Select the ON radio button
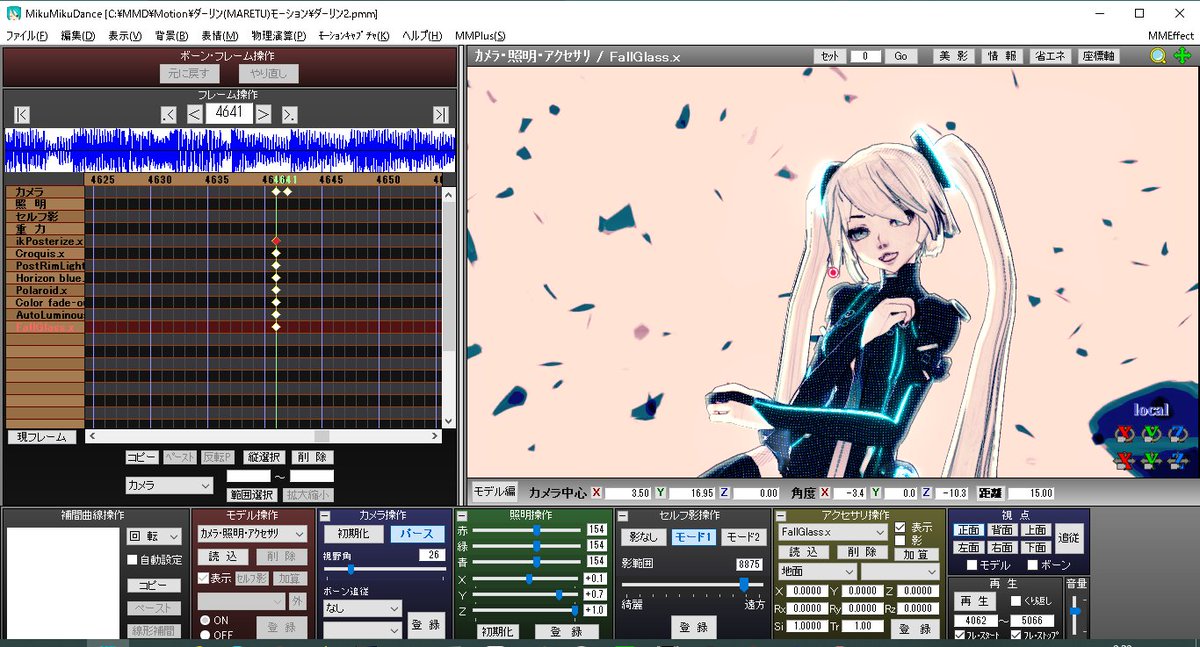1200x647 pixels. point(205,620)
